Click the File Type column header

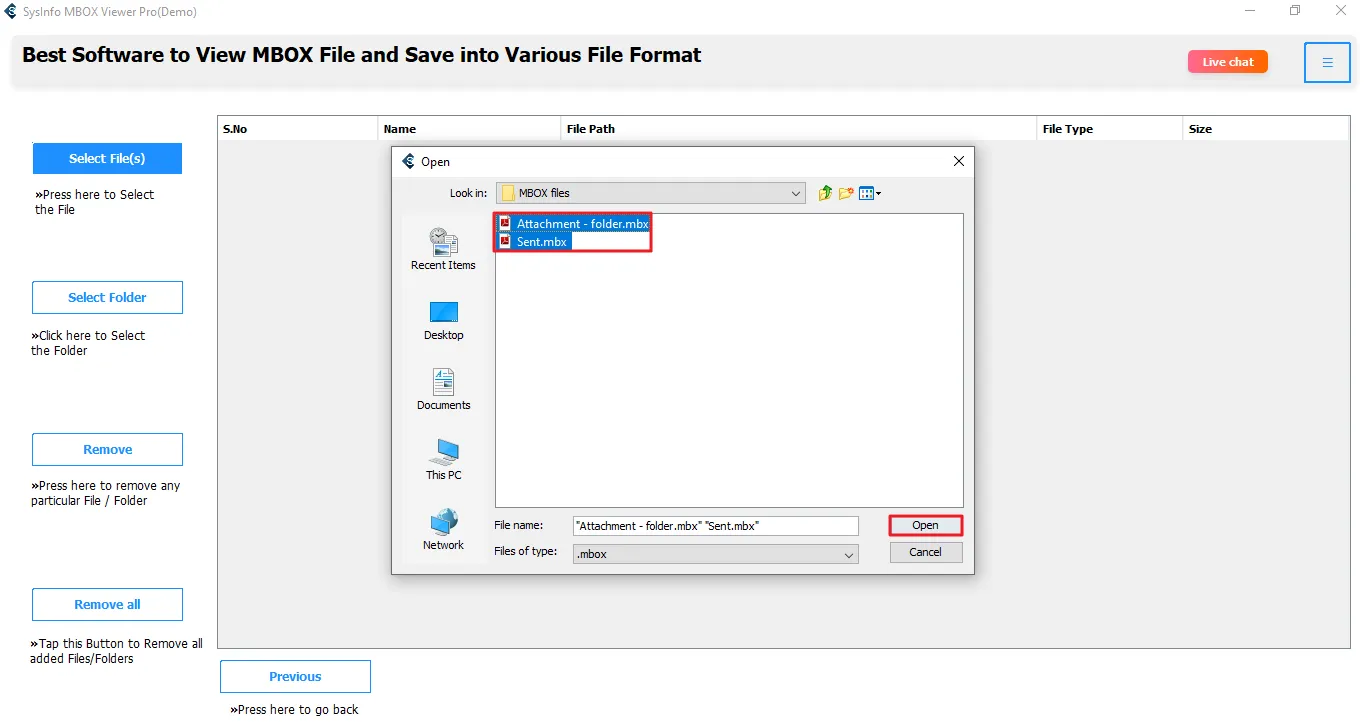coord(1110,129)
